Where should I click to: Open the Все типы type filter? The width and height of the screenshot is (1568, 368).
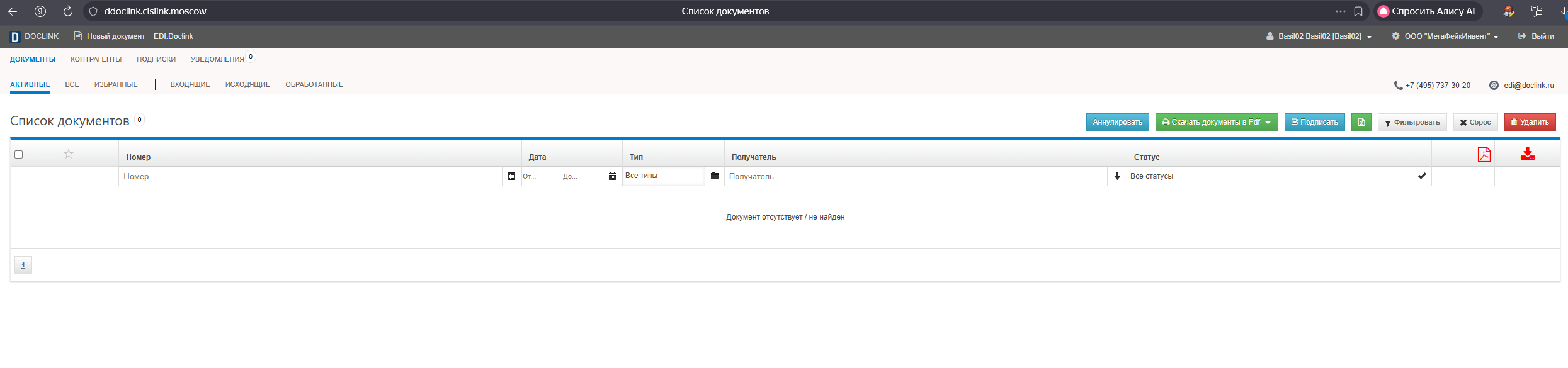pos(664,176)
